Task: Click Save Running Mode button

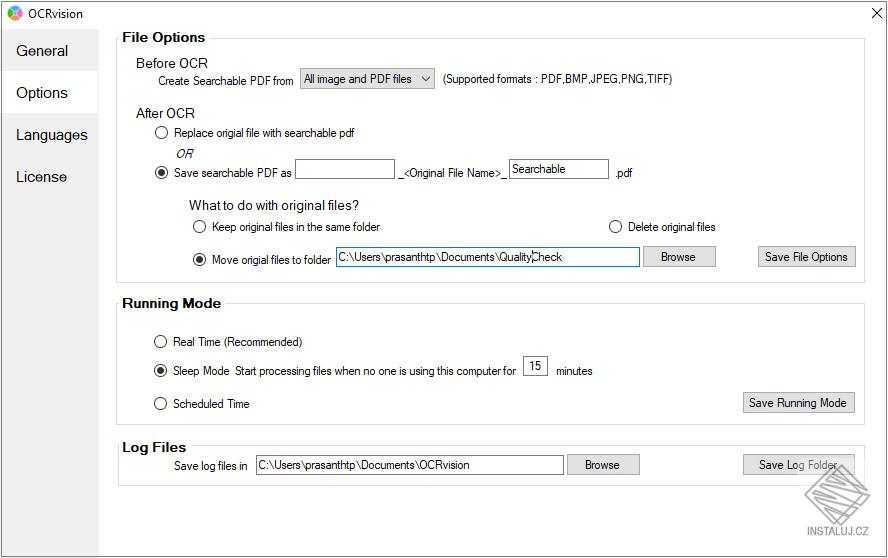Action: click(798, 403)
